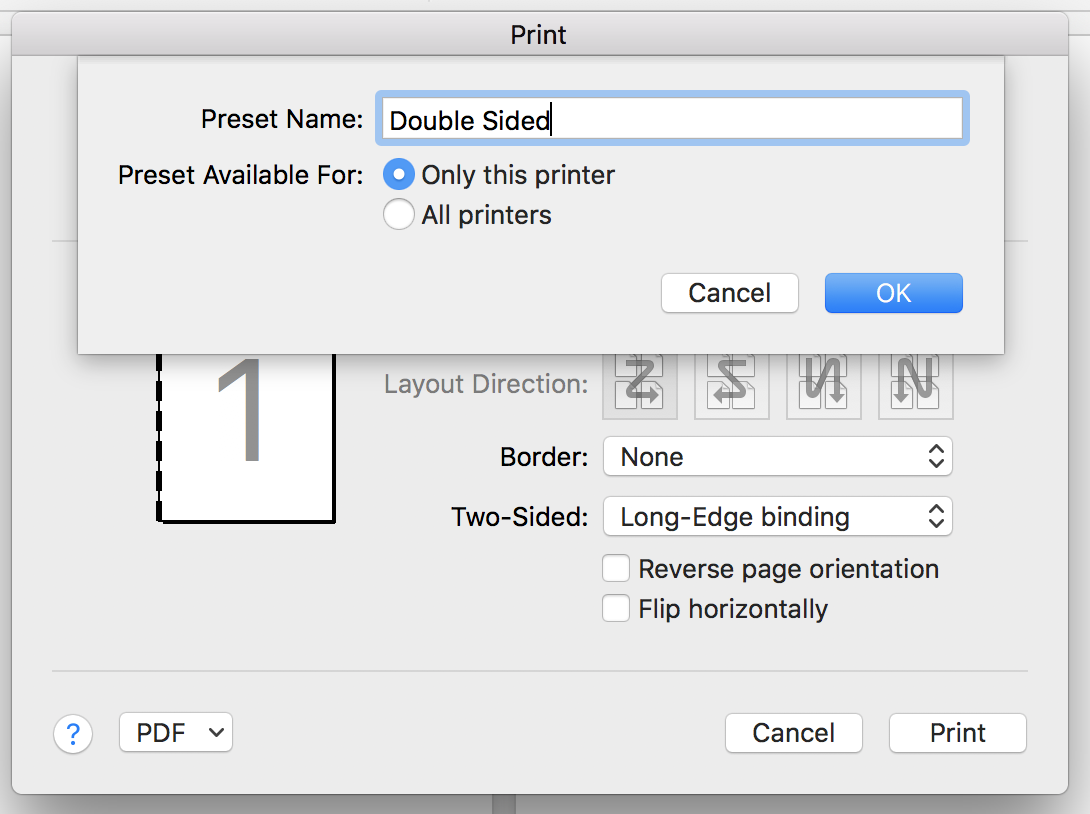Cancel the preset name sheet
The width and height of the screenshot is (1090, 814).
coord(729,293)
